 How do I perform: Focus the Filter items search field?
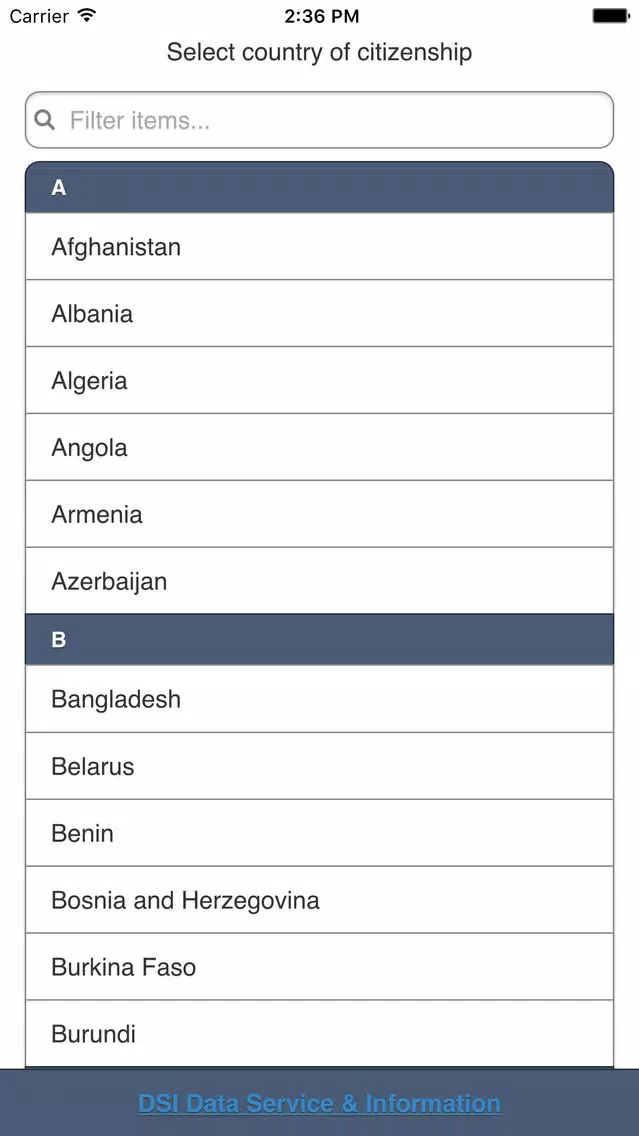(x=320, y=120)
